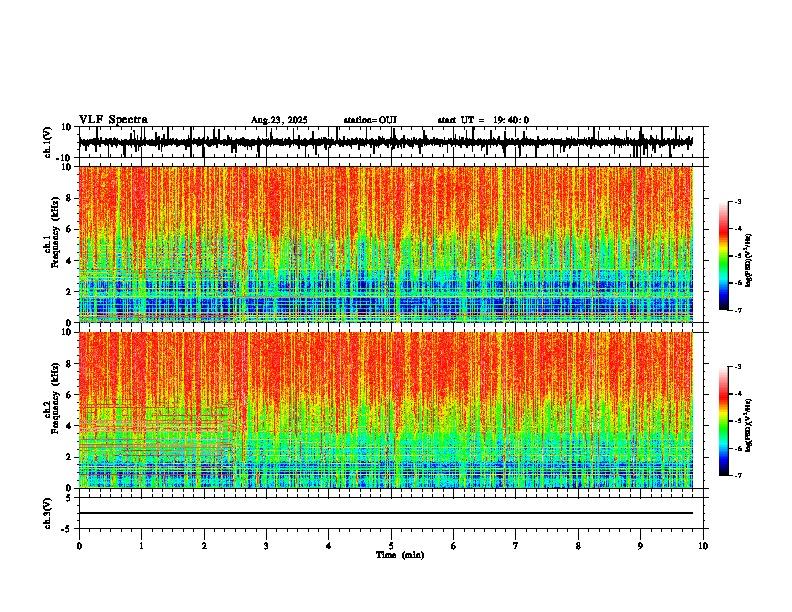This screenshot has height=612, width=792.
Task: Click the "ch.1(V)" waveform axis label
Action: [x=48, y=142]
